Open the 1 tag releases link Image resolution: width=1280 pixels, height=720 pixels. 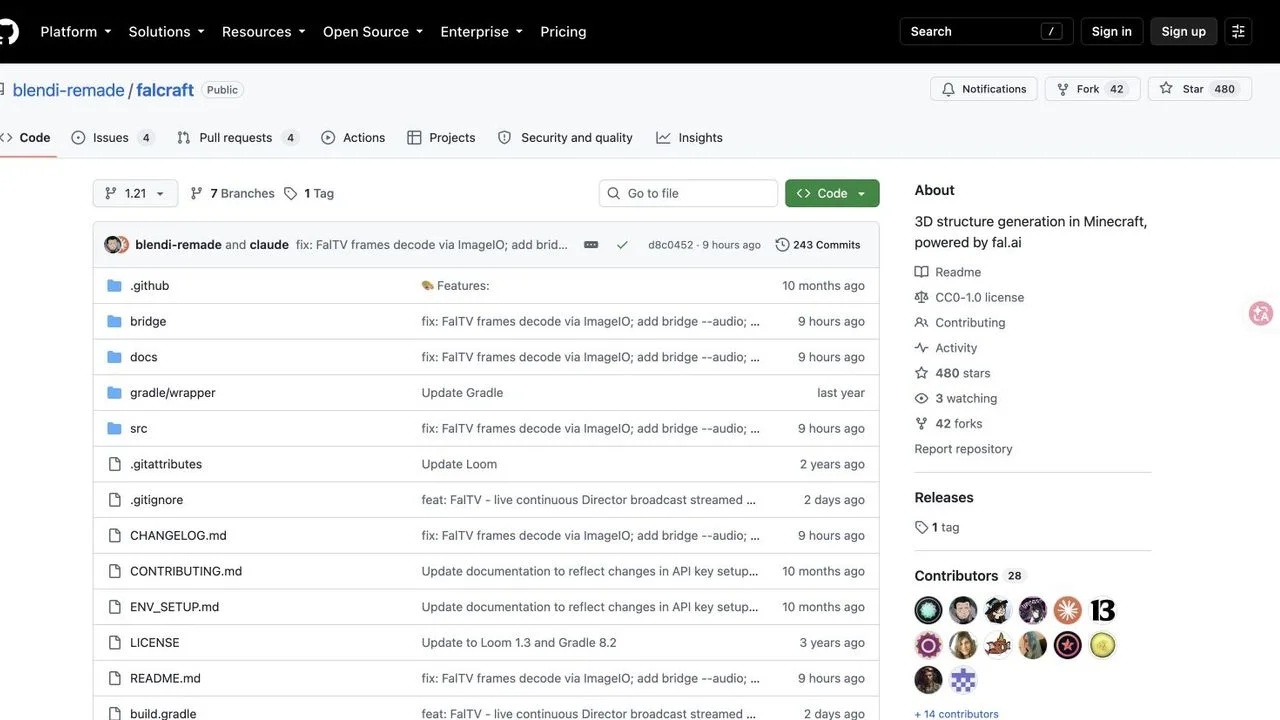[x=937, y=527]
